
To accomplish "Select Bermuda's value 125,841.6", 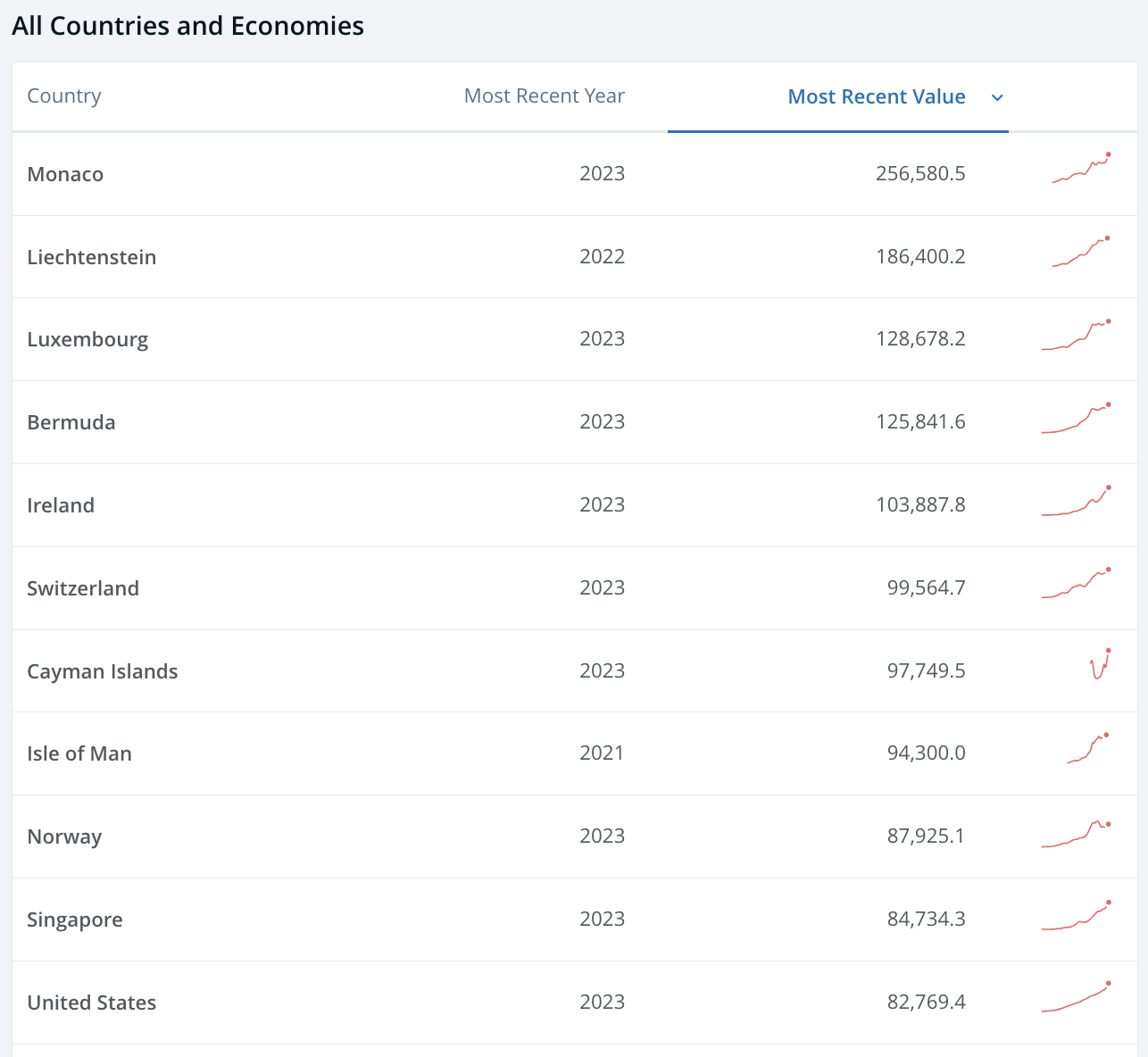I will click(x=920, y=421).
